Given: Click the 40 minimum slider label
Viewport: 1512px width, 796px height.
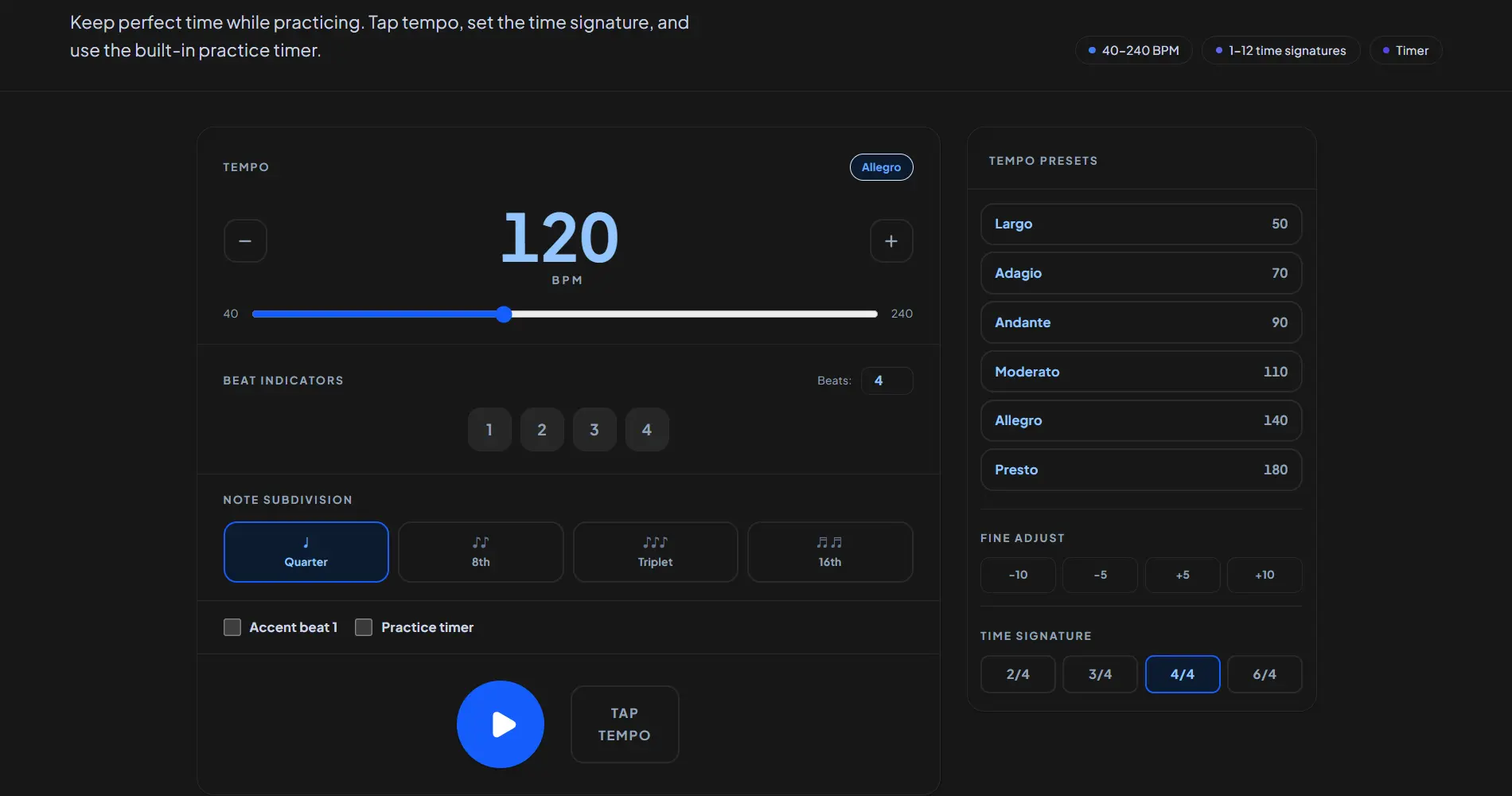Looking at the screenshot, I should (x=231, y=314).
